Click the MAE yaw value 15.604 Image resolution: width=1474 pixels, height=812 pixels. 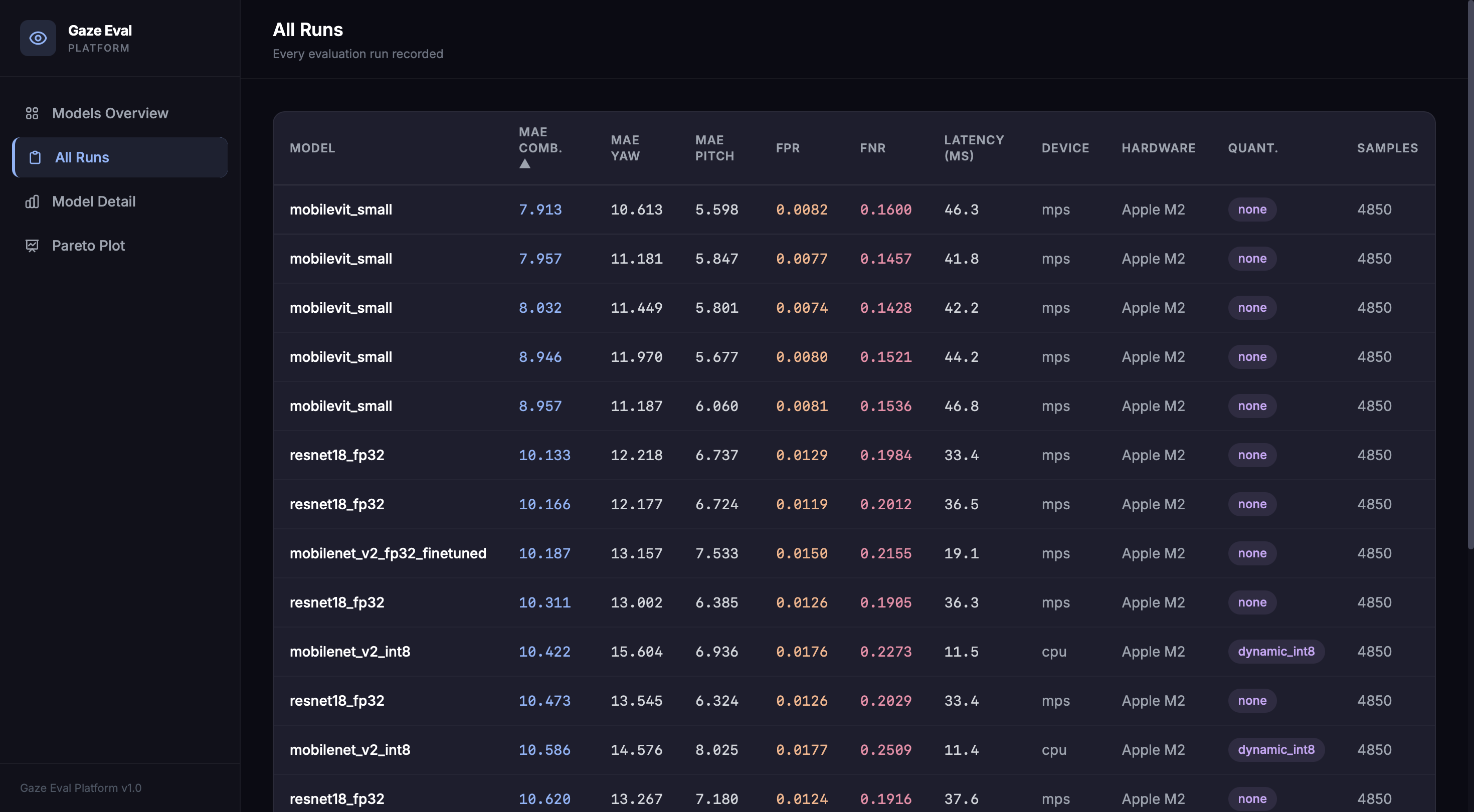tap(636, 652)
